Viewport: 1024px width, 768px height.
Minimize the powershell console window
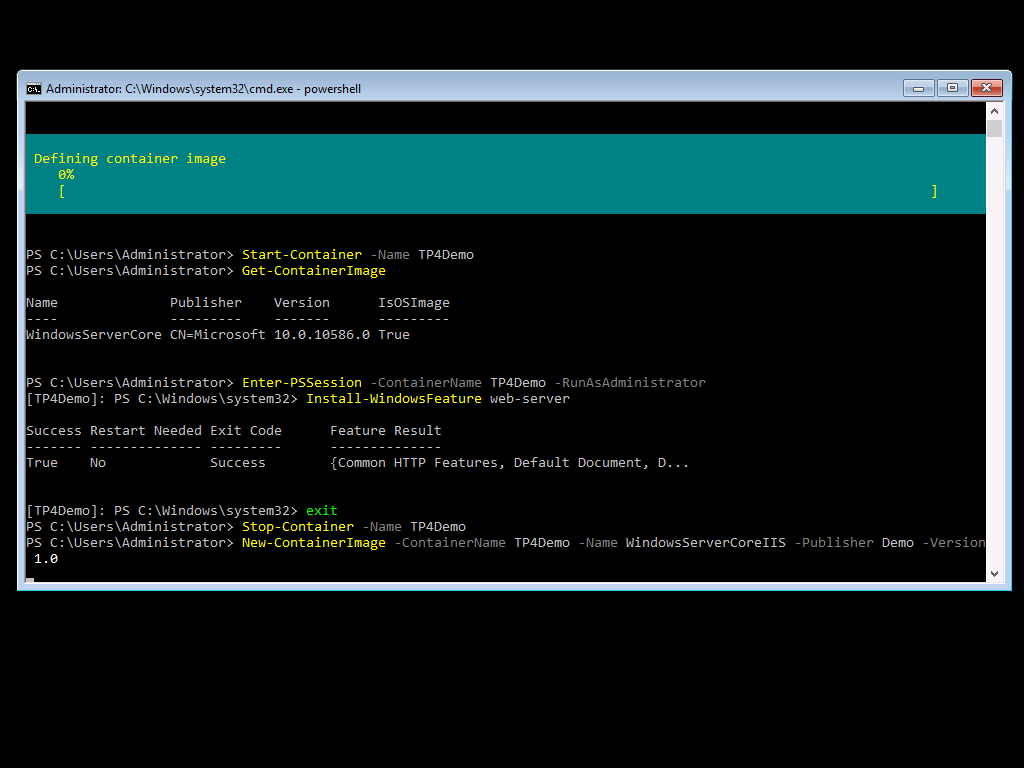coord(919,88)
